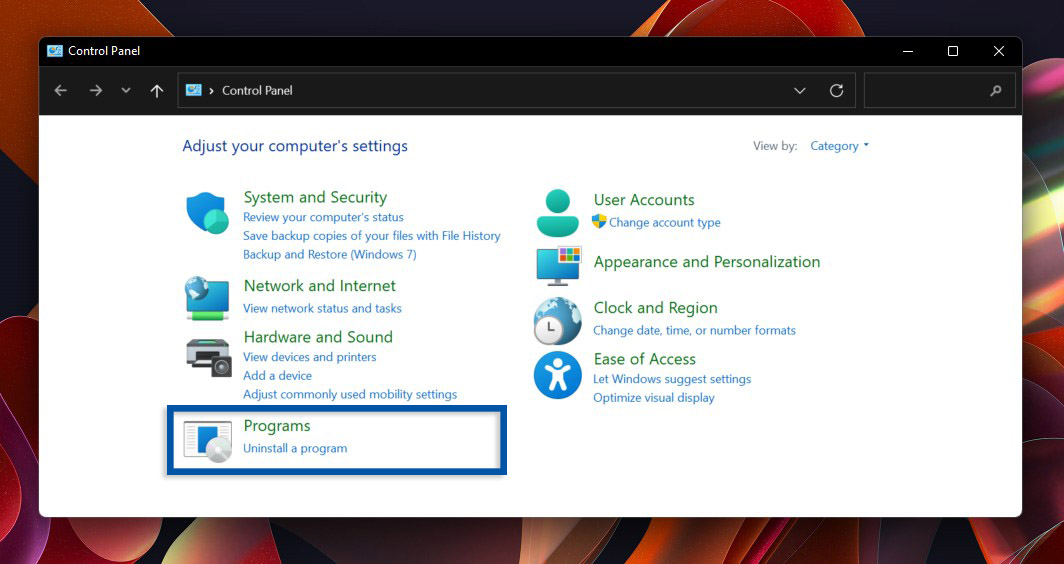This screenshot has width=1064, height=564.
Task: Open the View by Category dropdown
Action: click(839, 146)
